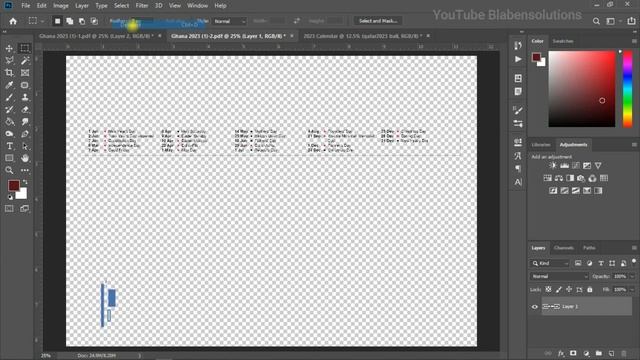Screen dimensions: 640x360
Task: Open the Layers panel options menu
Action: pyautogui.click(x=634, y=248)
